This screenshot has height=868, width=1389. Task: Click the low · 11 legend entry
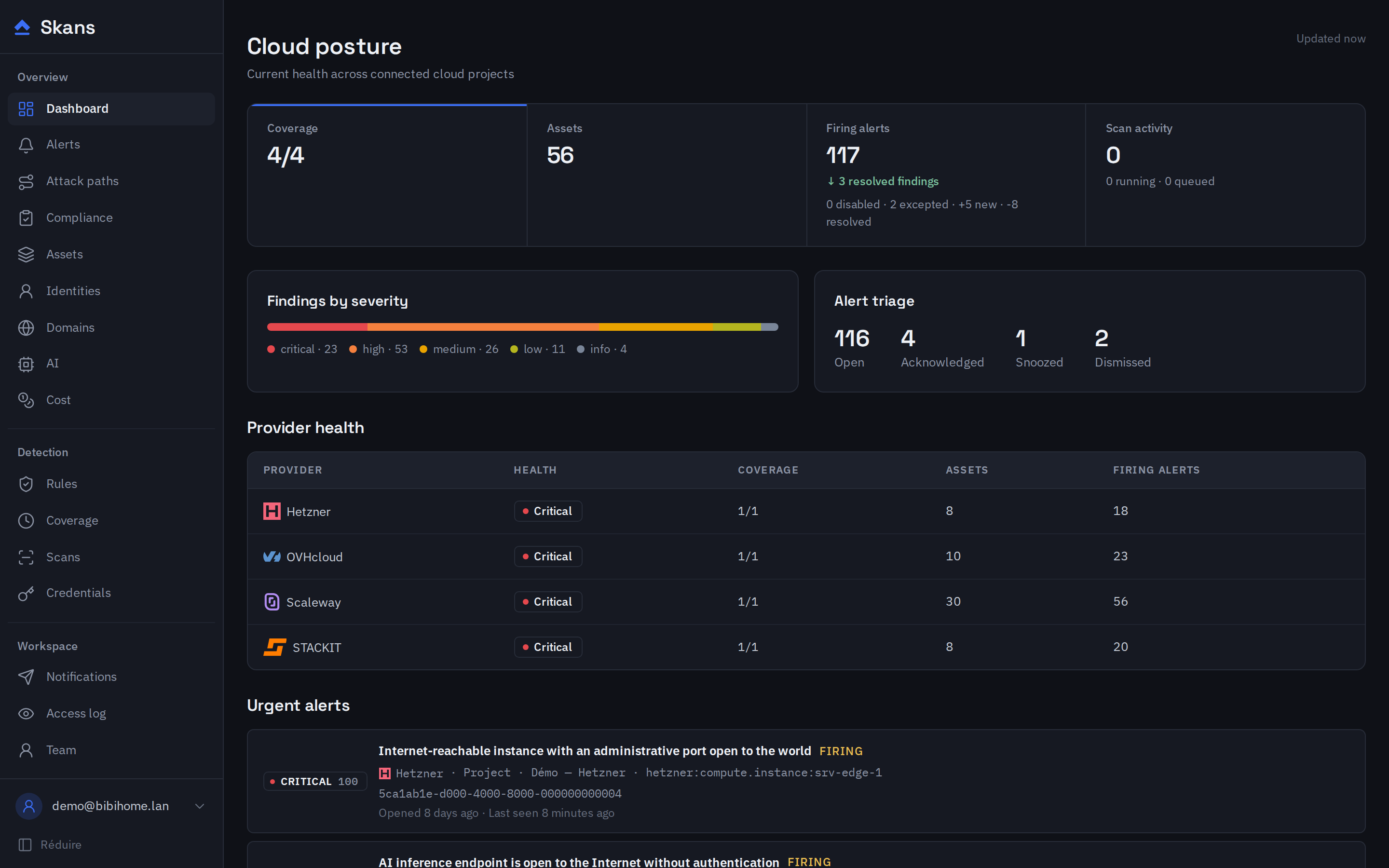(x=538, y=349)
